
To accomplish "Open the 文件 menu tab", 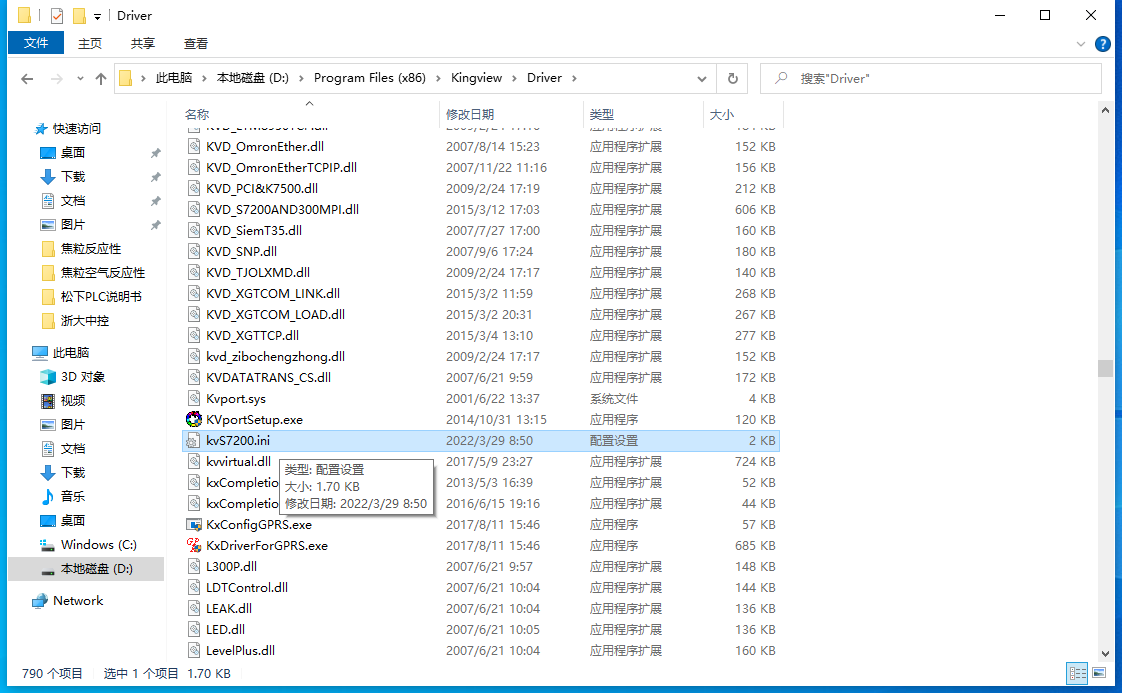I will pos(36,43).
